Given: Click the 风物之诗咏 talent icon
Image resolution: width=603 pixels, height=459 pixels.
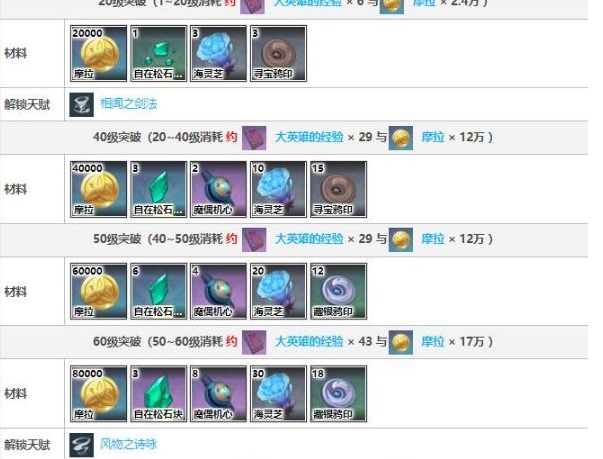Looking at the screenshot, I should point(82,445).
